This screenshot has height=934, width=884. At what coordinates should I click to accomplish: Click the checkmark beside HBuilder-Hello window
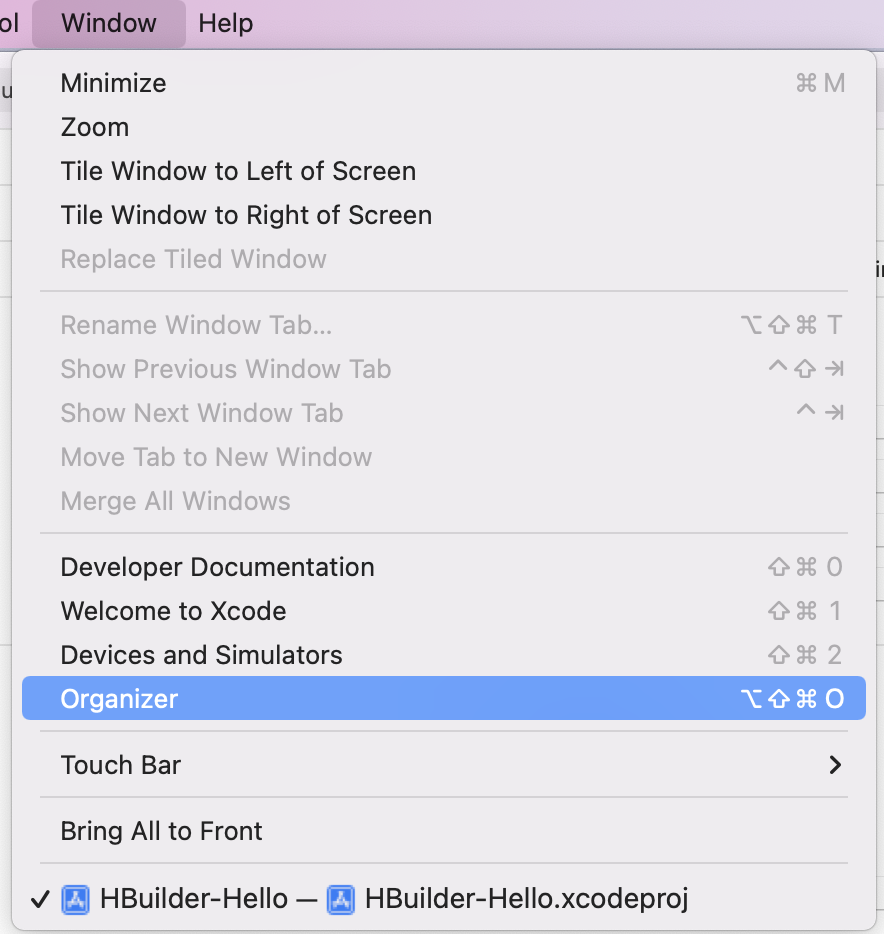pyautogui.click(x=40, y=899)
